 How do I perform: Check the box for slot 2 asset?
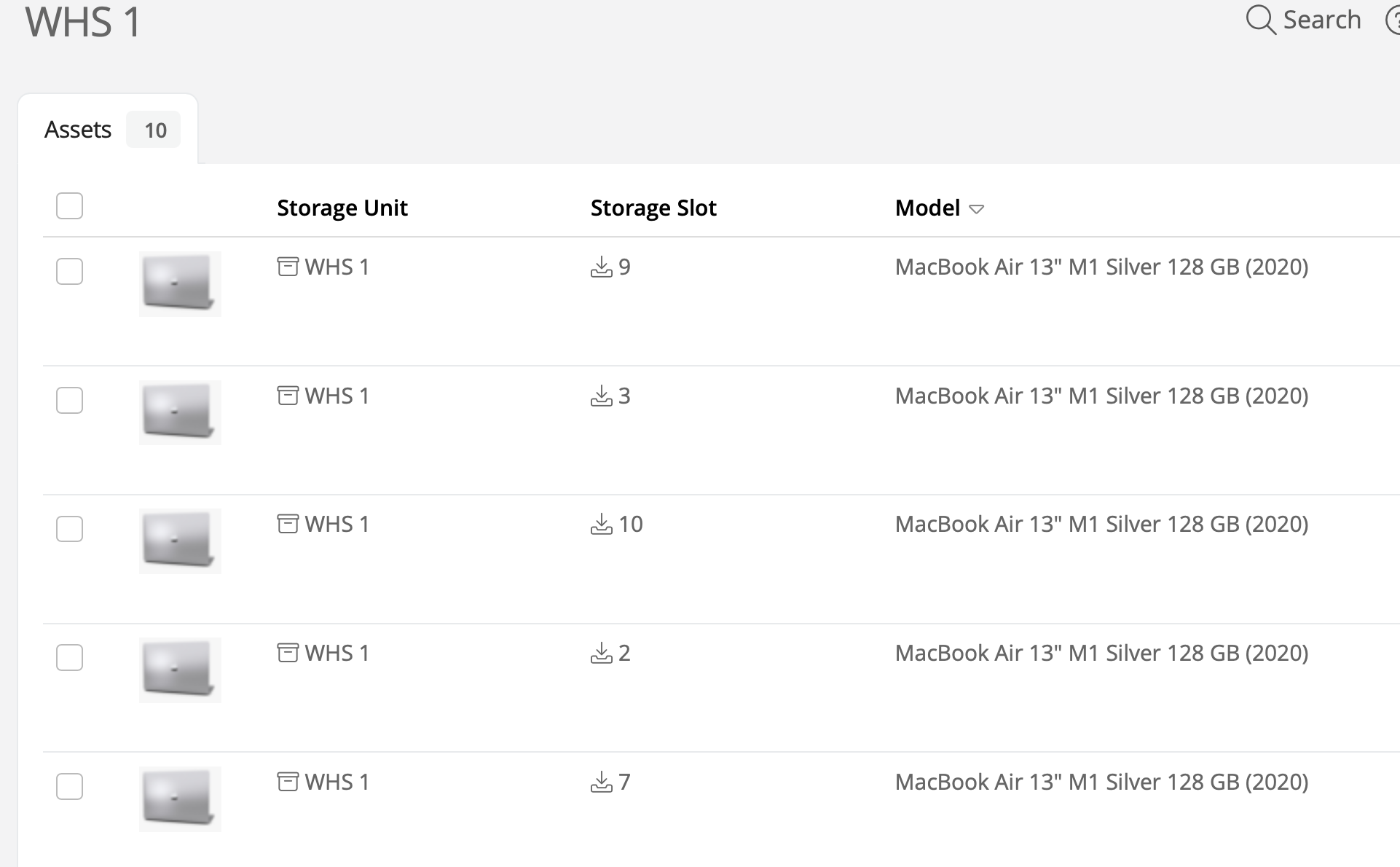(69, 657)
